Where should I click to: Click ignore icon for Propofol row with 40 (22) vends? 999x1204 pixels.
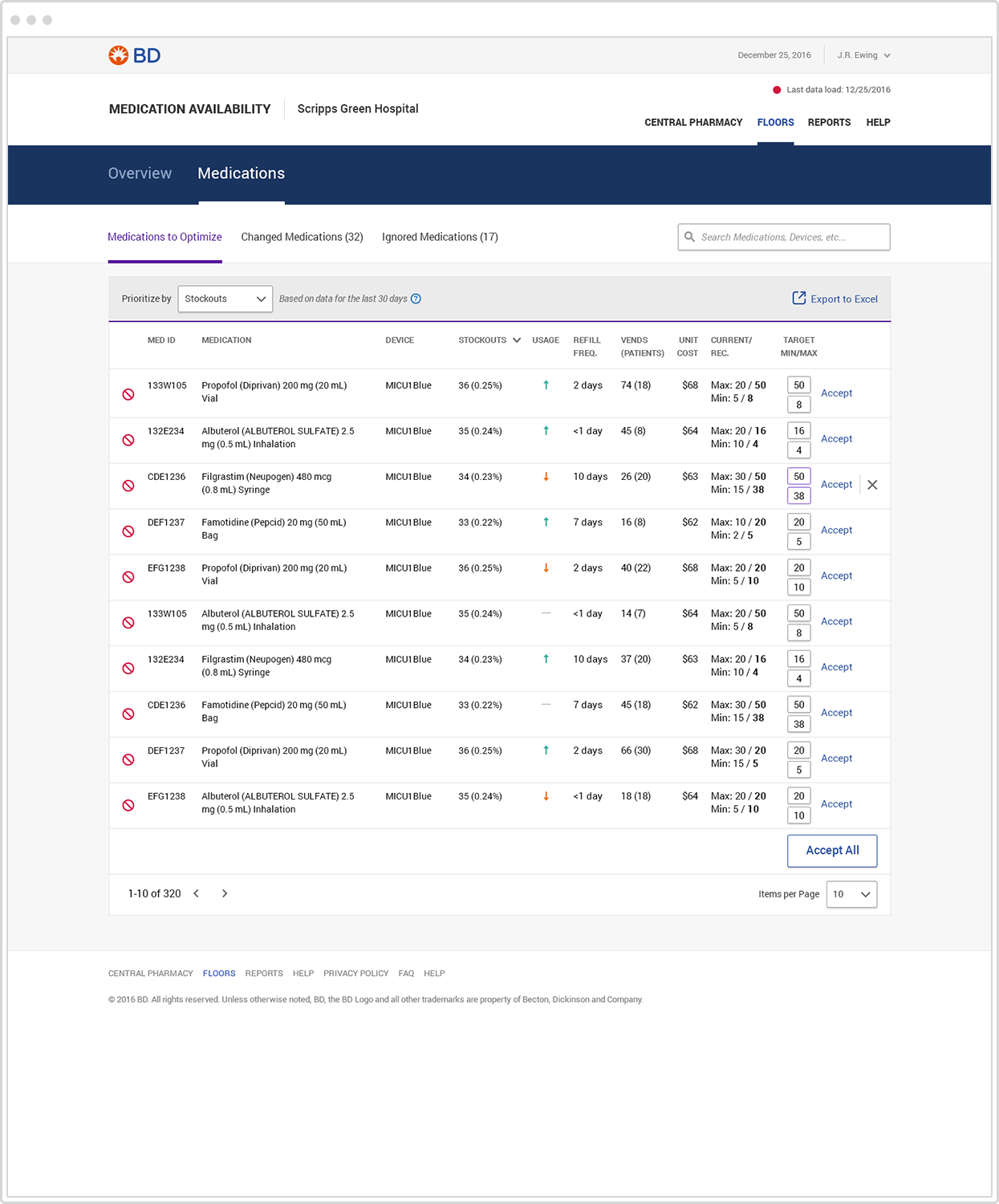(x=128, y=577)
